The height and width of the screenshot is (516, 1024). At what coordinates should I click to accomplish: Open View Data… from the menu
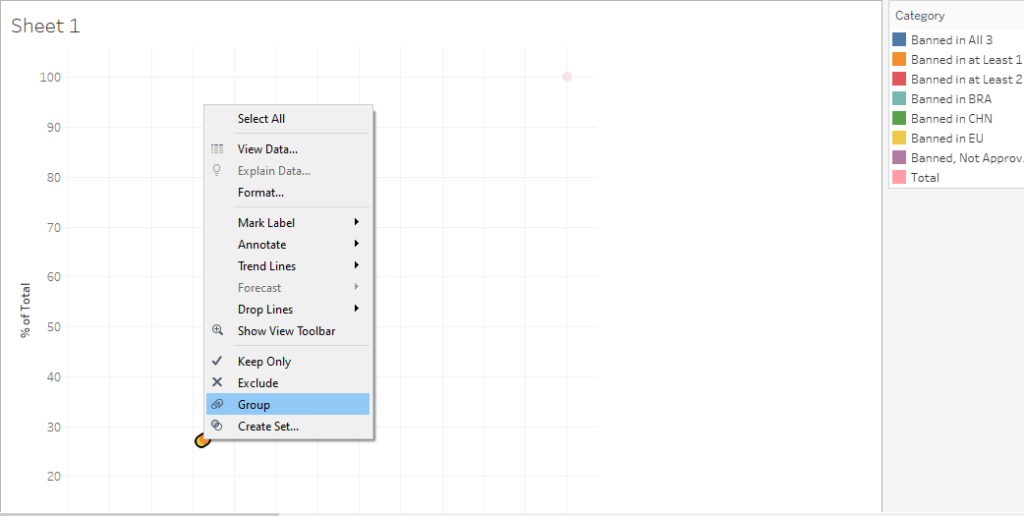(x=288, y=149)
